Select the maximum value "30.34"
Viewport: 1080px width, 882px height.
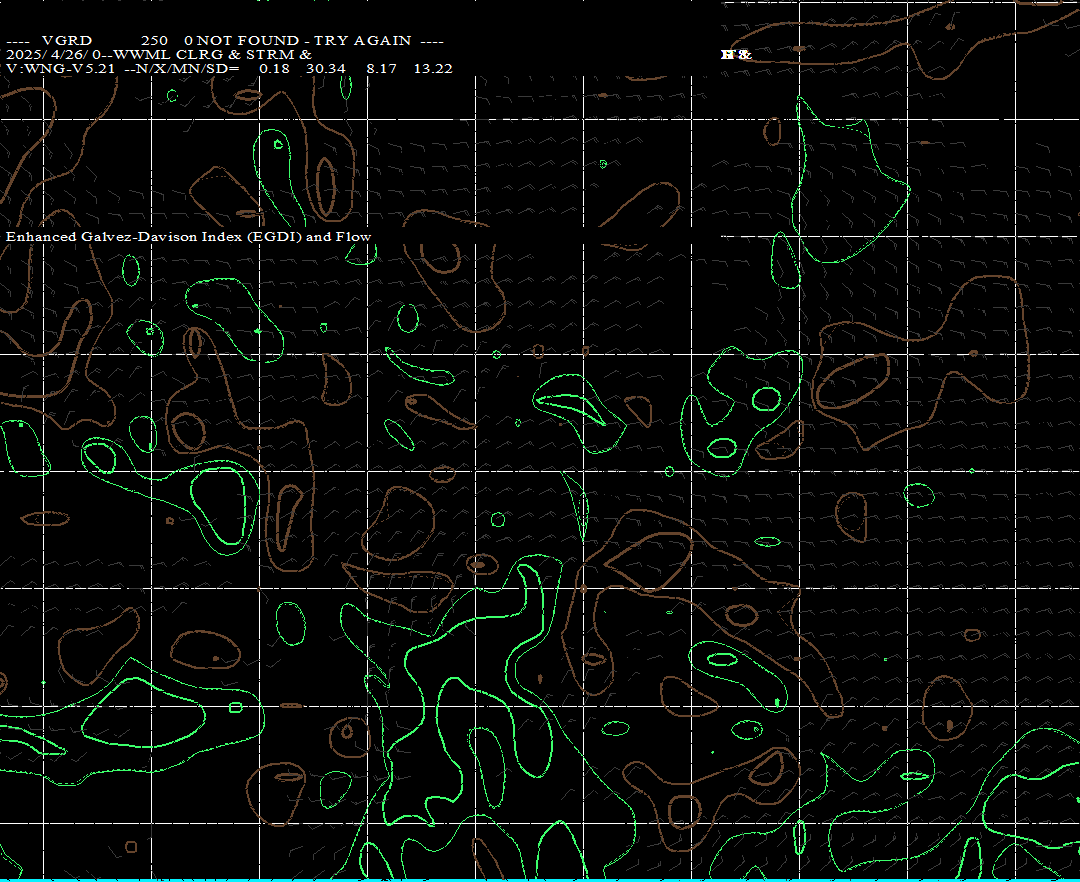tap(326, 69)
